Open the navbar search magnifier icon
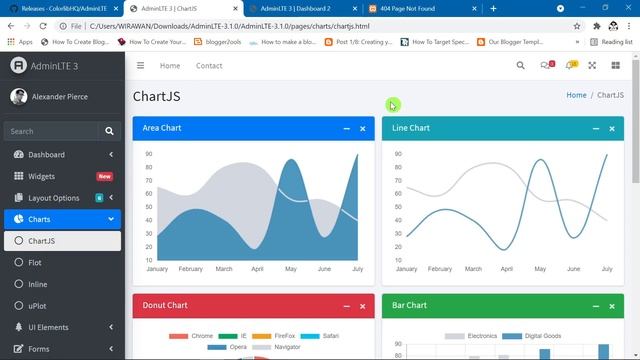Image resolution: width=640 pixels, height=360 pixels. (x=520, y=65)
